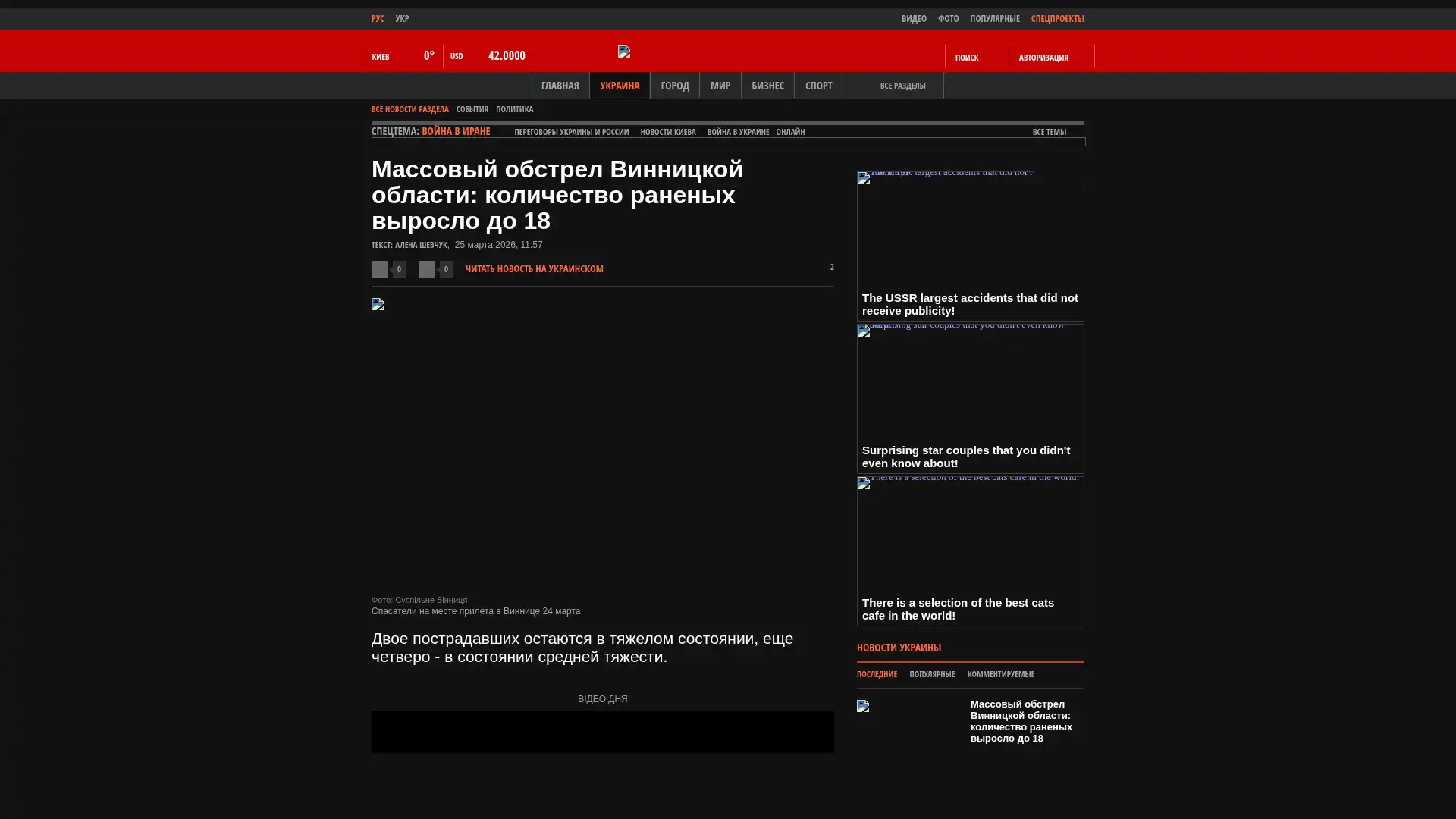Expand the ВСЕ РАЗДЕЛЫ sections menu

pyautogui.click(x=902, y=86)
